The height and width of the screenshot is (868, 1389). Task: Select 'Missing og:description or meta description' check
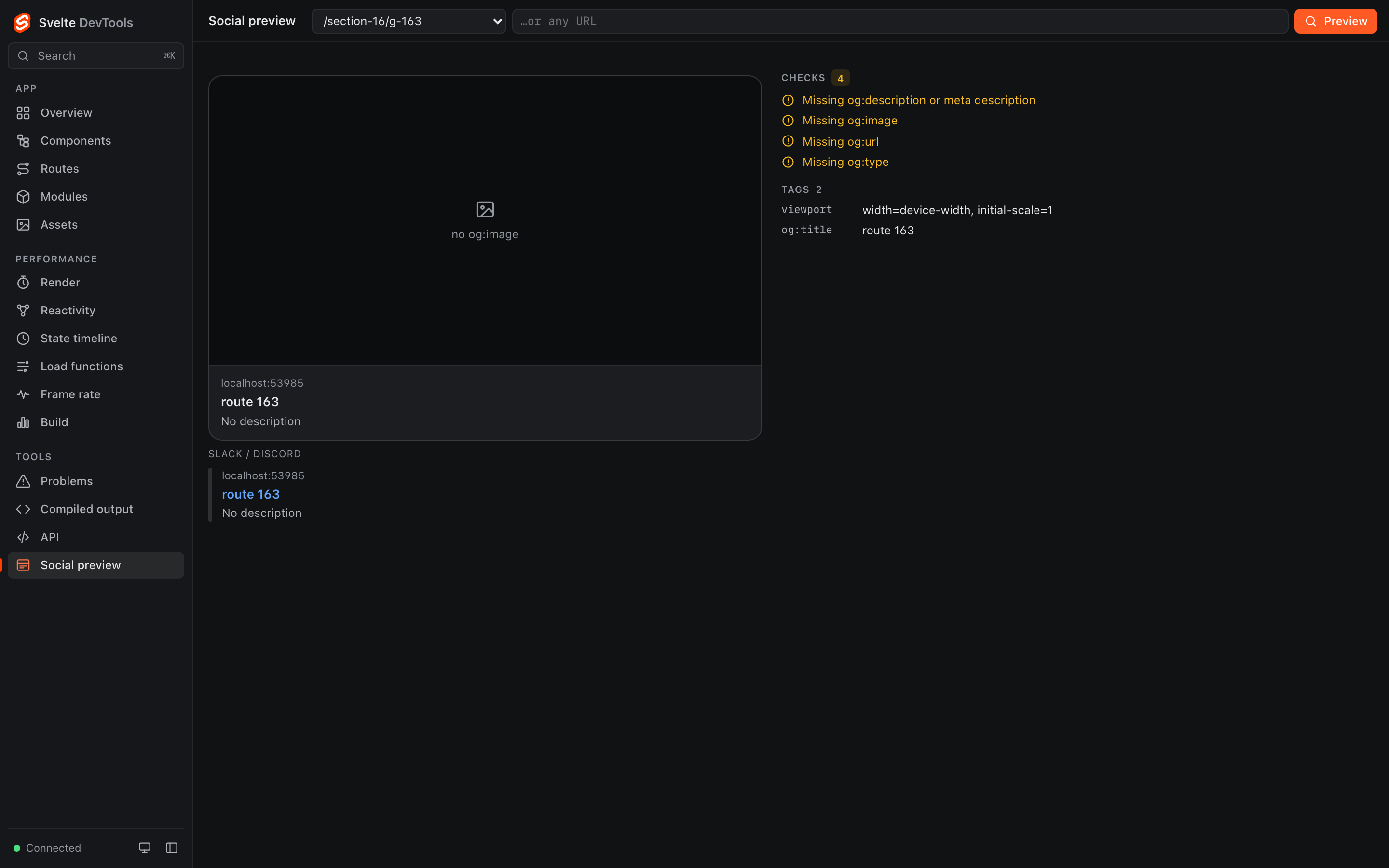click(919, 100)
